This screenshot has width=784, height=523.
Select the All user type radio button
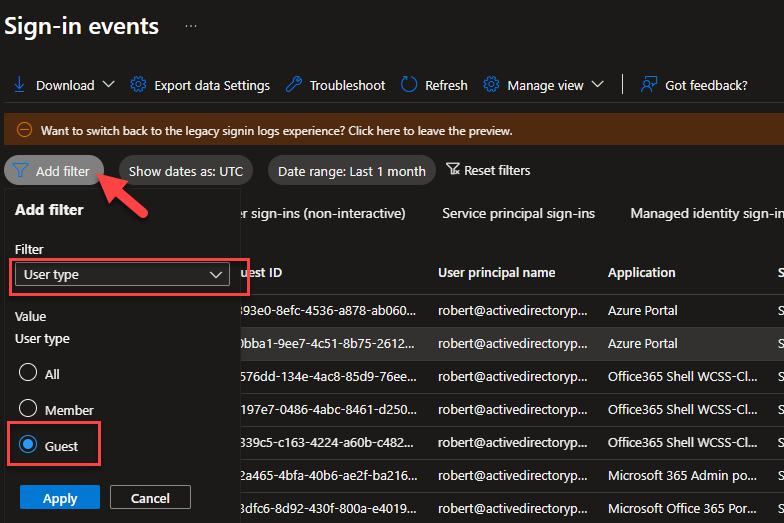click(28, 373)
